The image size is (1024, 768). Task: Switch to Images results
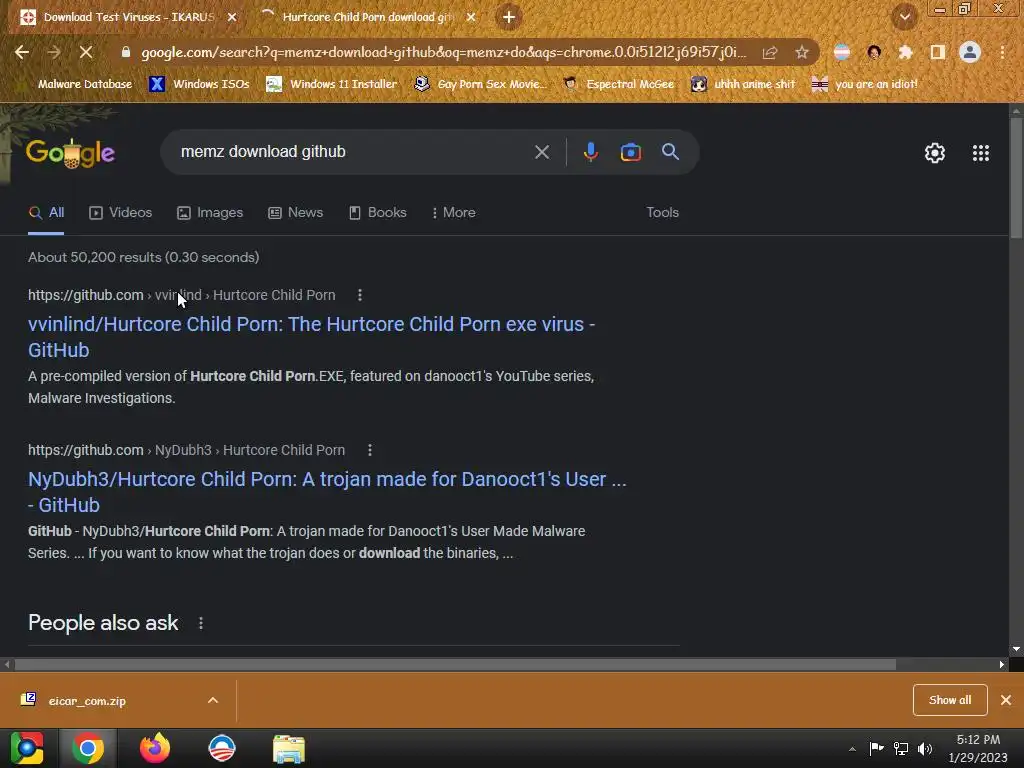(210, 212)
